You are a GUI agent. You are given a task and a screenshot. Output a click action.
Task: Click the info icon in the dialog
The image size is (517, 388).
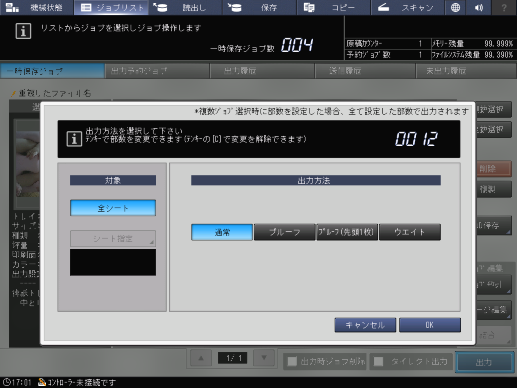coord(74,139)
